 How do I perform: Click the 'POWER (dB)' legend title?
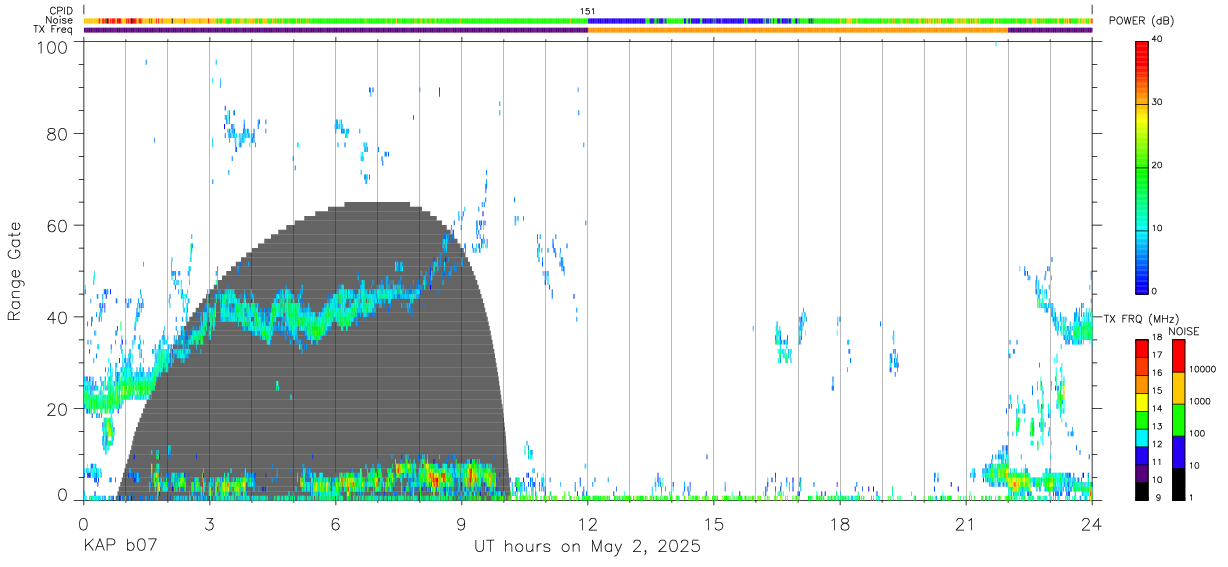pyautogui.click(x=1141, y=21)
